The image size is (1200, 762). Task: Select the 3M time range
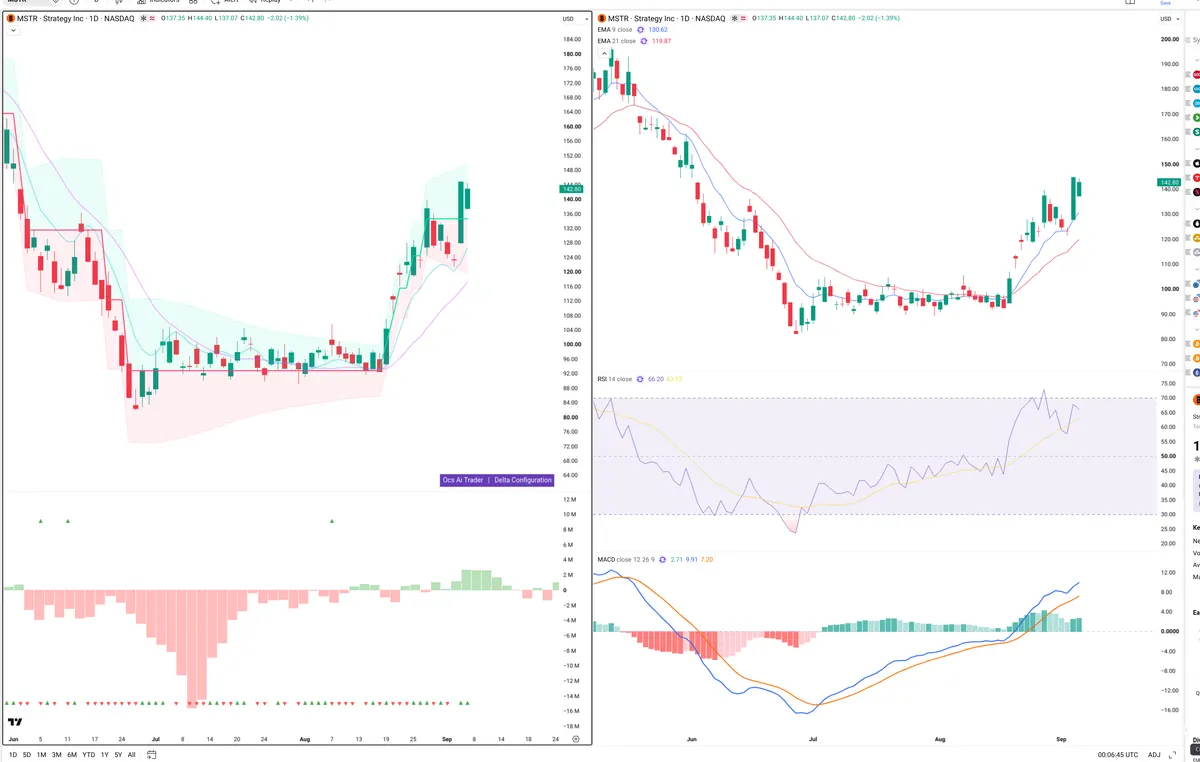pyautogui.click(x=56, y=754)
